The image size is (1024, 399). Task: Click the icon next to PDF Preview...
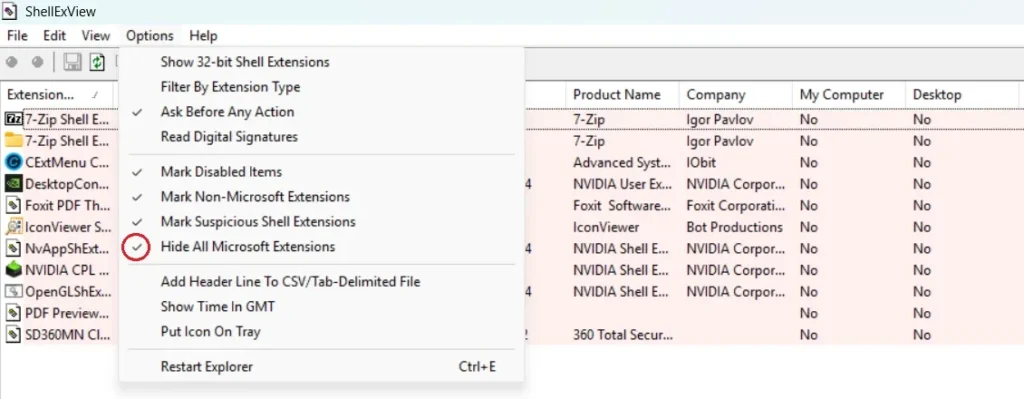[14, 313]
